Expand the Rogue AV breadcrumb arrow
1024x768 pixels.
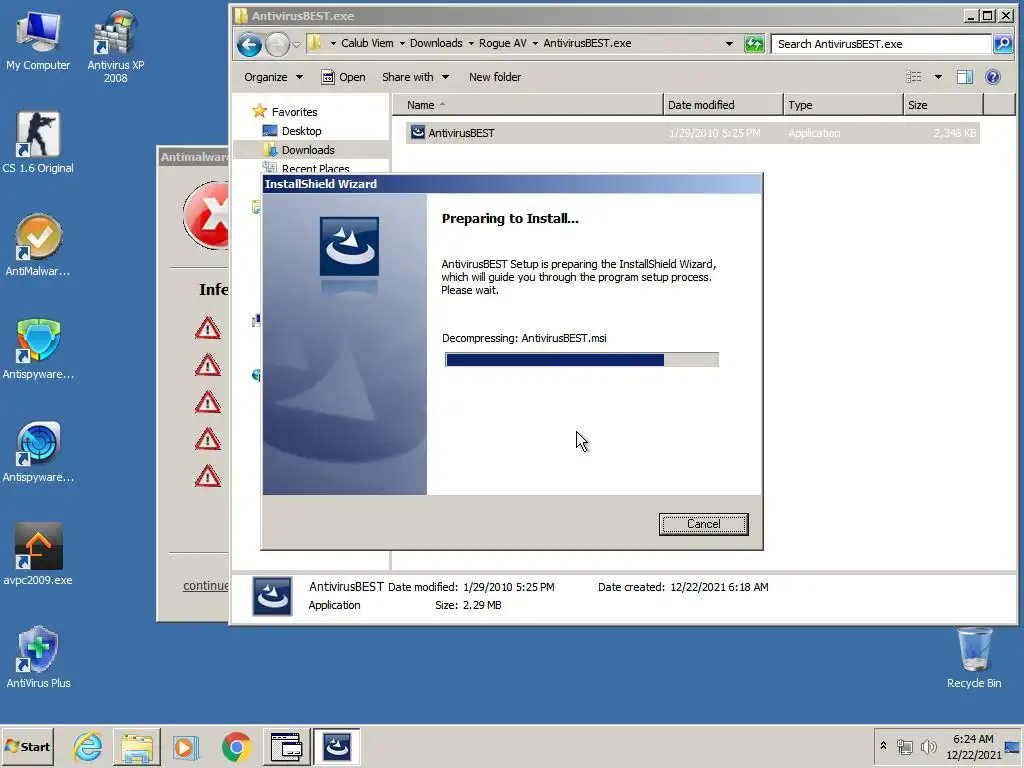point(535,43)
